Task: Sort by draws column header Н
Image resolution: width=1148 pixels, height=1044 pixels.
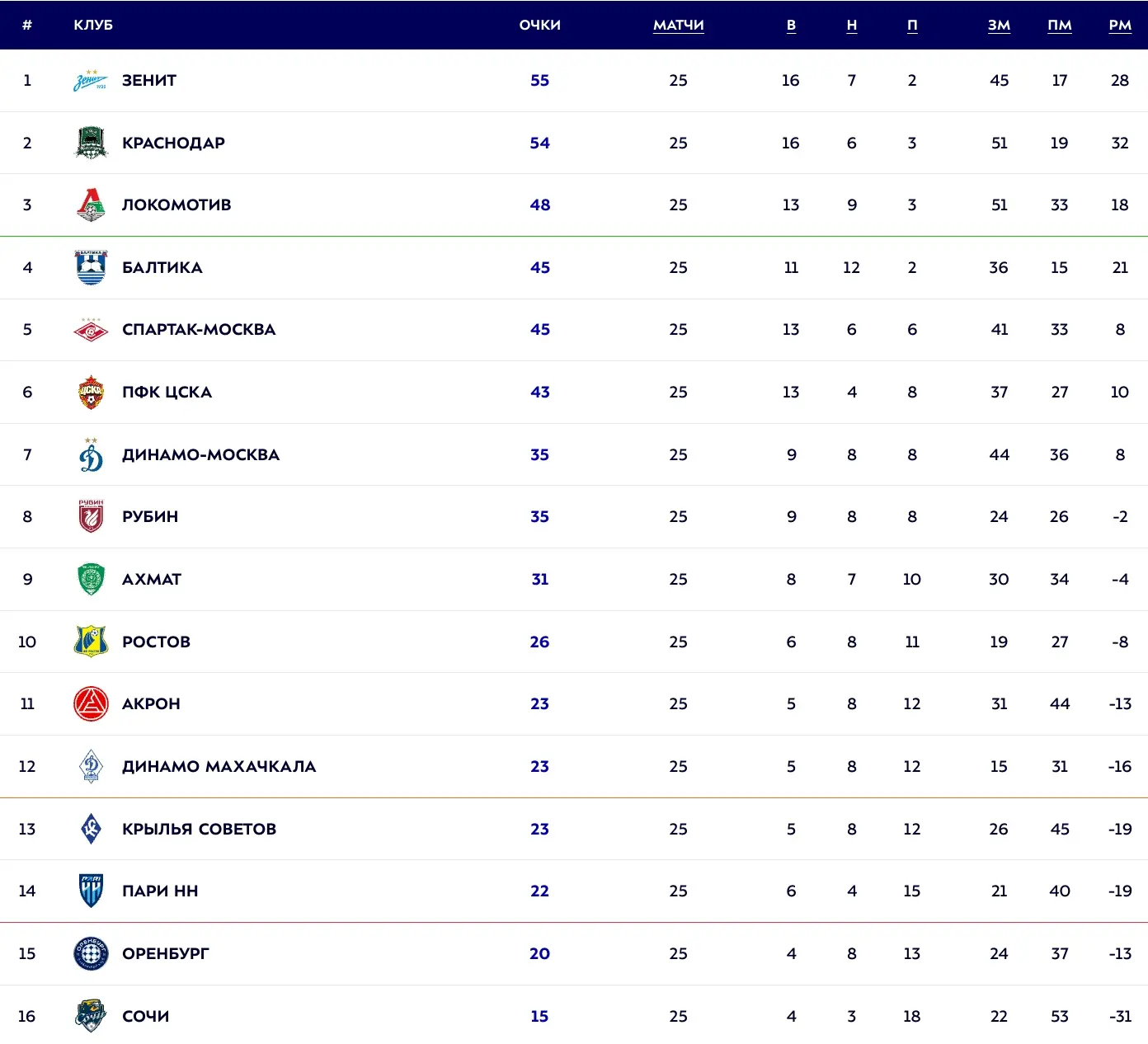Action: (852, 25)
